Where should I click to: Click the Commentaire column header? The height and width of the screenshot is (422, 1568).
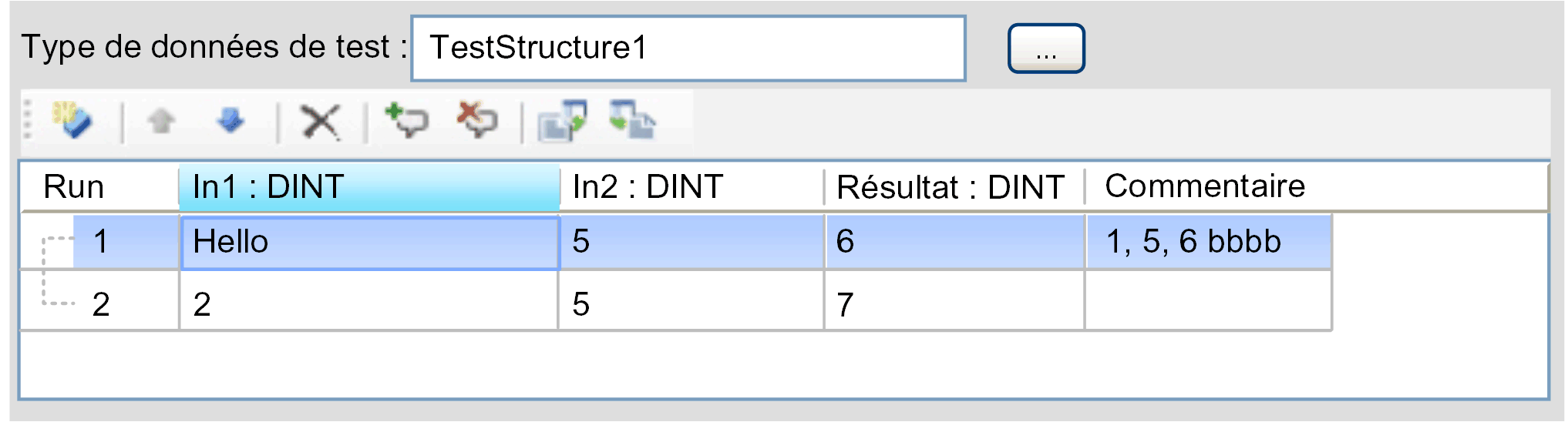pyautogui.click(x=1316, y=187)
